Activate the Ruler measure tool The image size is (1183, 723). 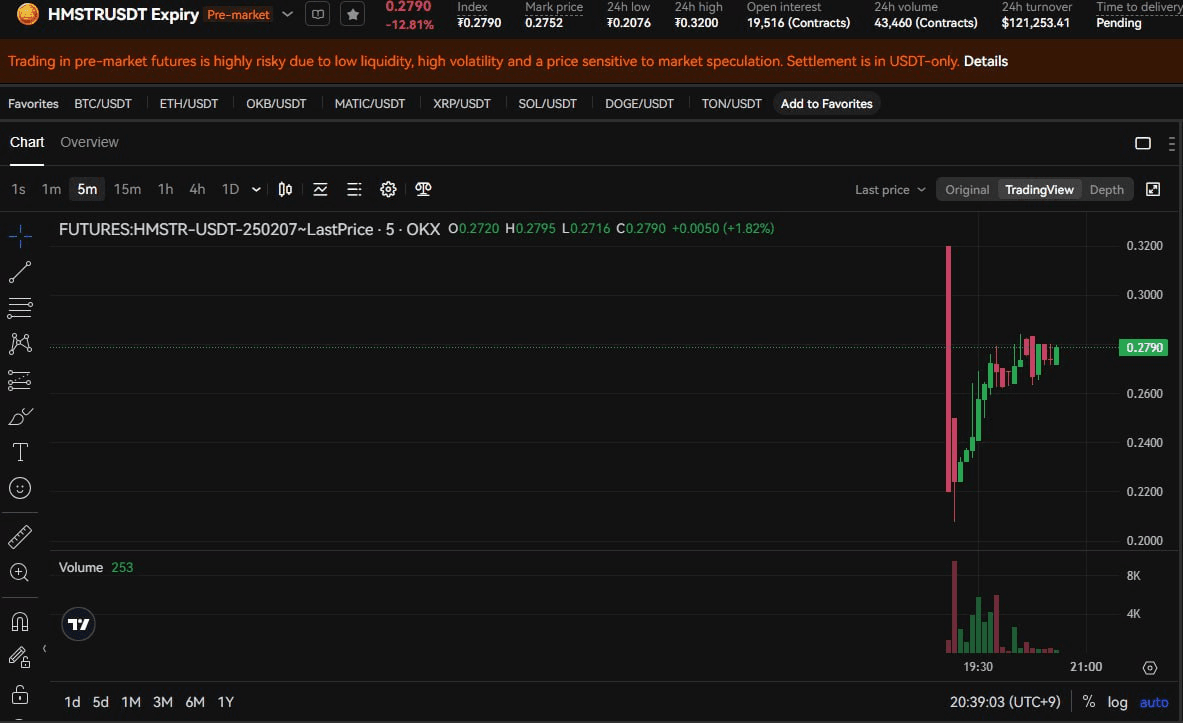click(20, 536)
